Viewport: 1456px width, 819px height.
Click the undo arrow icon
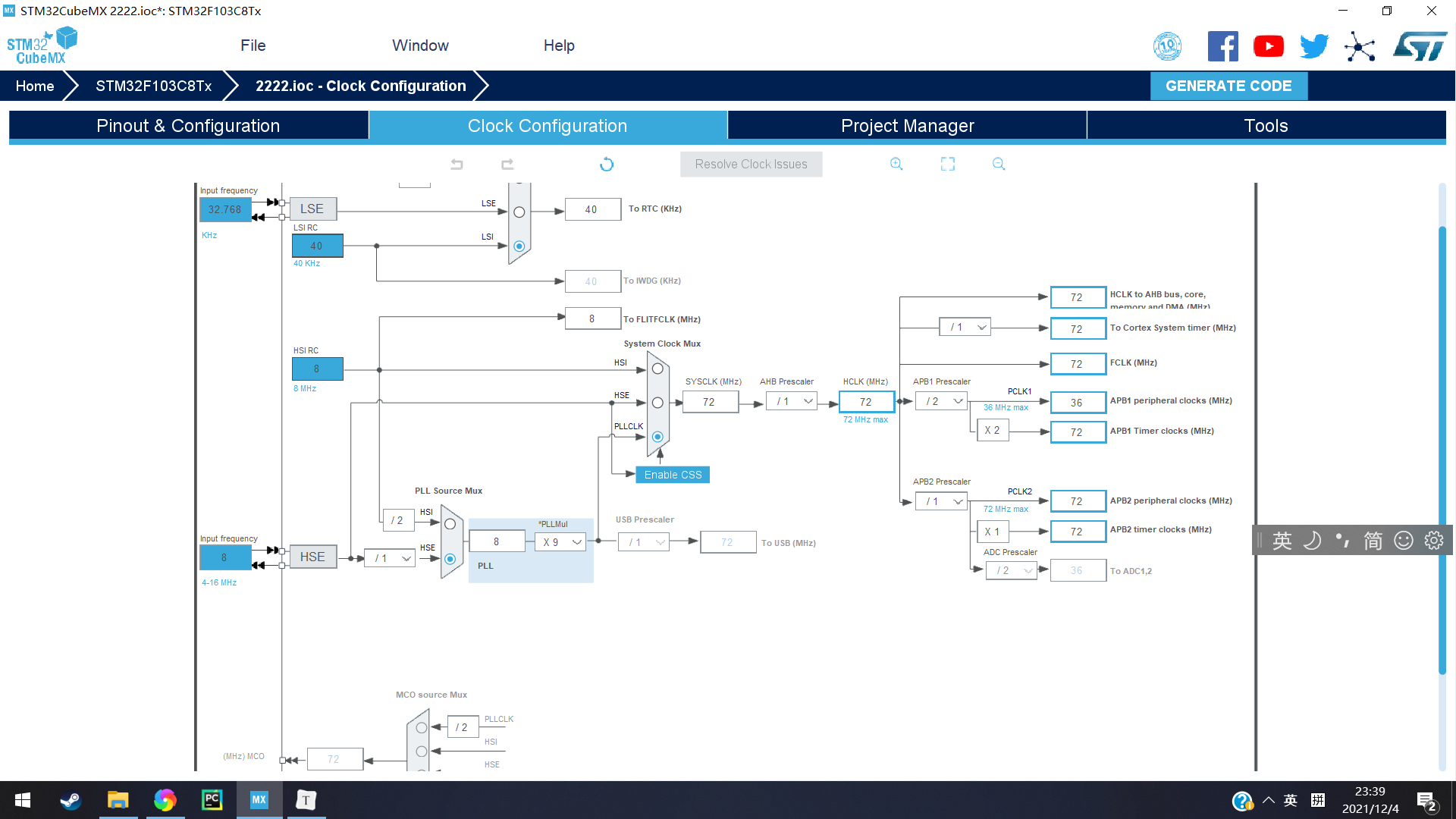point(457,164)
